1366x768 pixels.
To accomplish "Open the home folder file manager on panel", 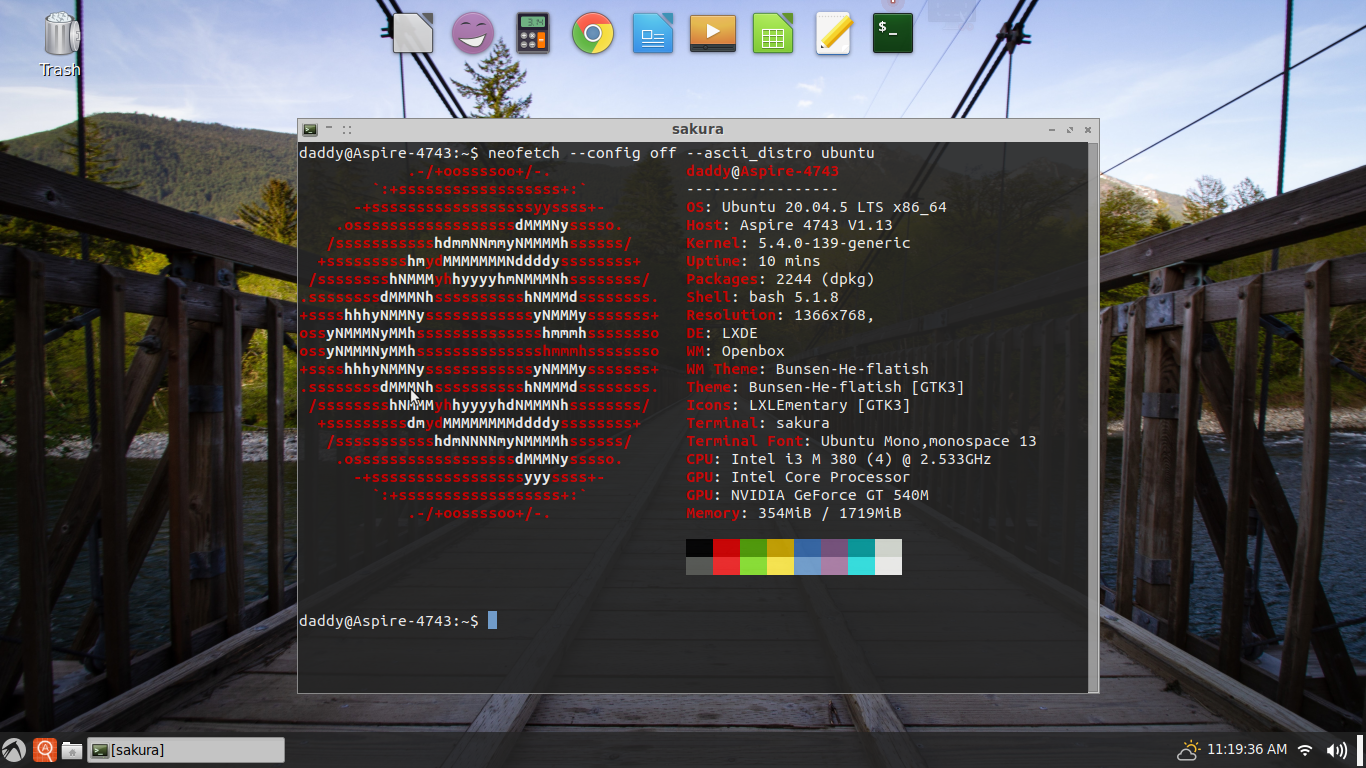I will [72, 750].
